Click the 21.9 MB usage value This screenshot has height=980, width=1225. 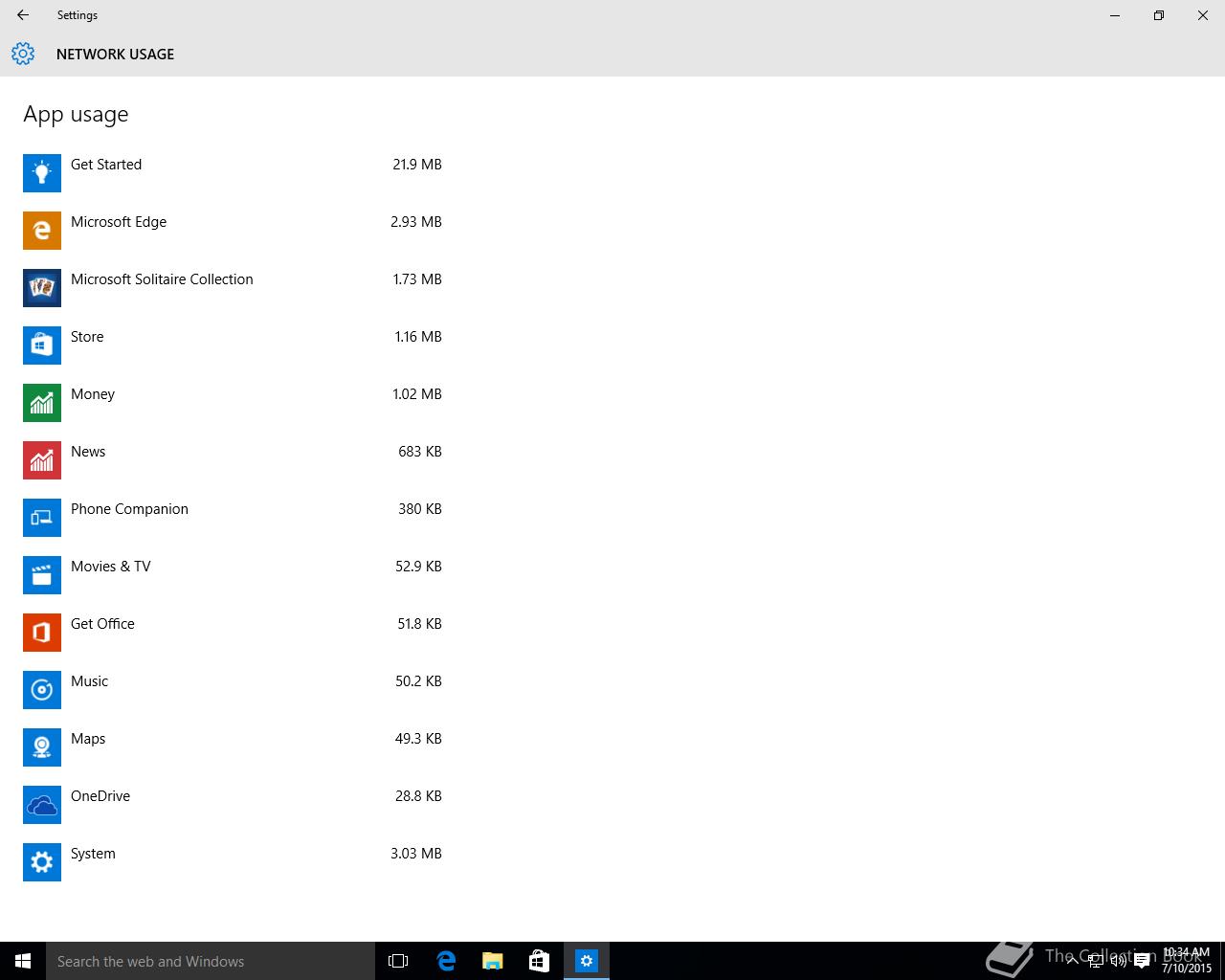pyautogui.click(x=417, y=165)
